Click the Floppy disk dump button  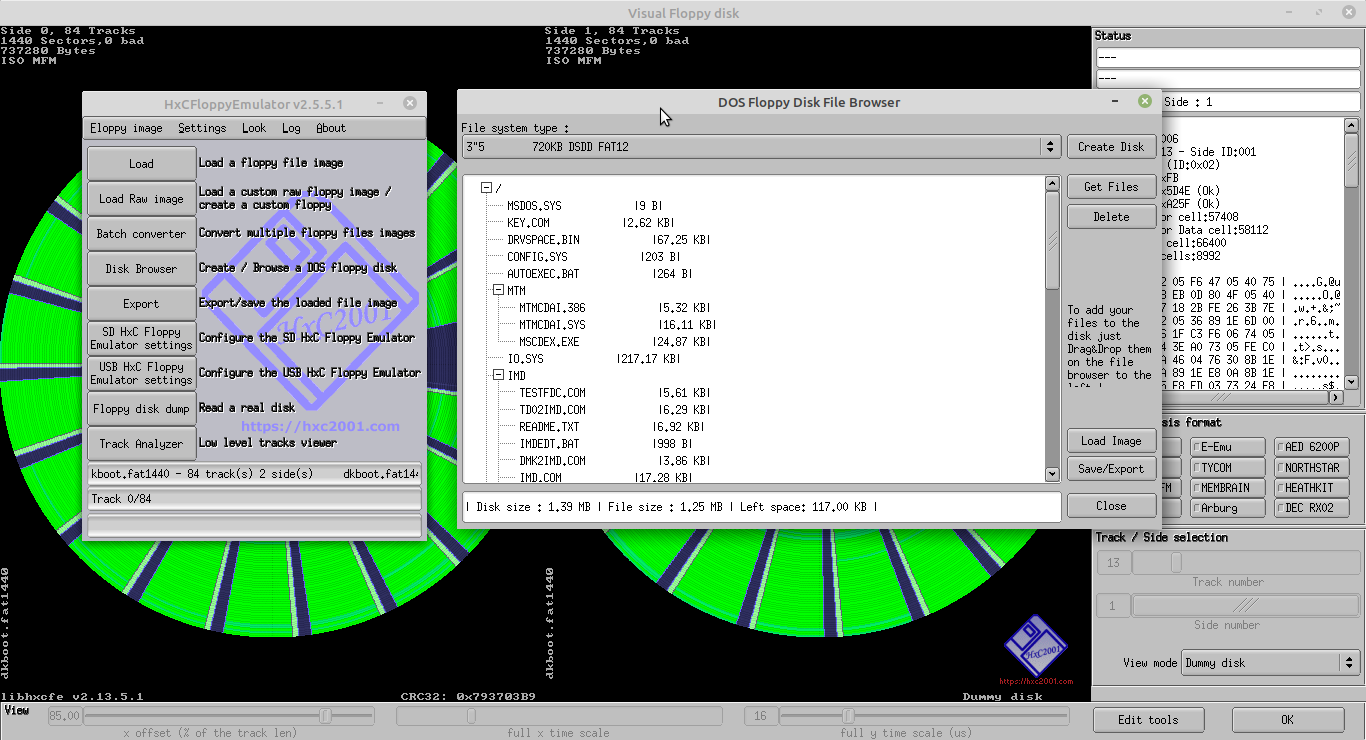click(141, 409)
